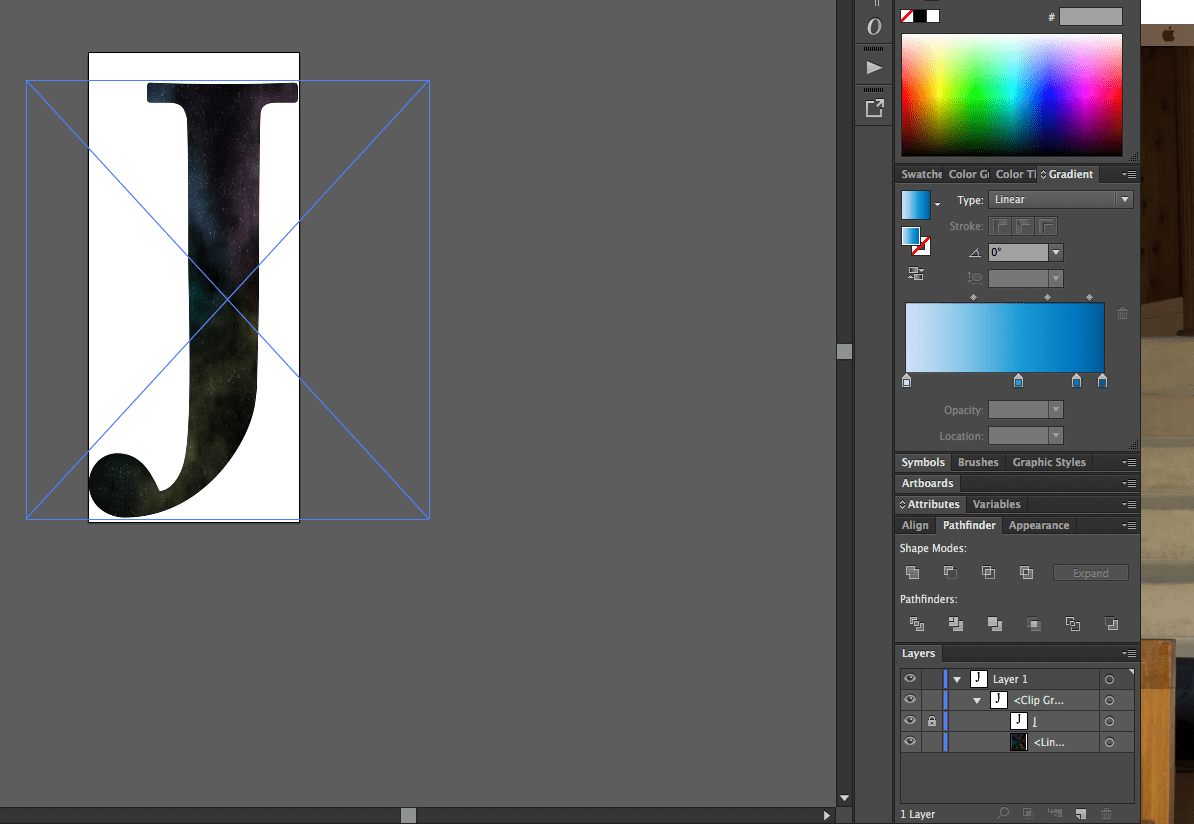Viewport: 1194px width, 824px height.
Task: Click the Divide pathfinder icon
Action: [x=916, y=624]
